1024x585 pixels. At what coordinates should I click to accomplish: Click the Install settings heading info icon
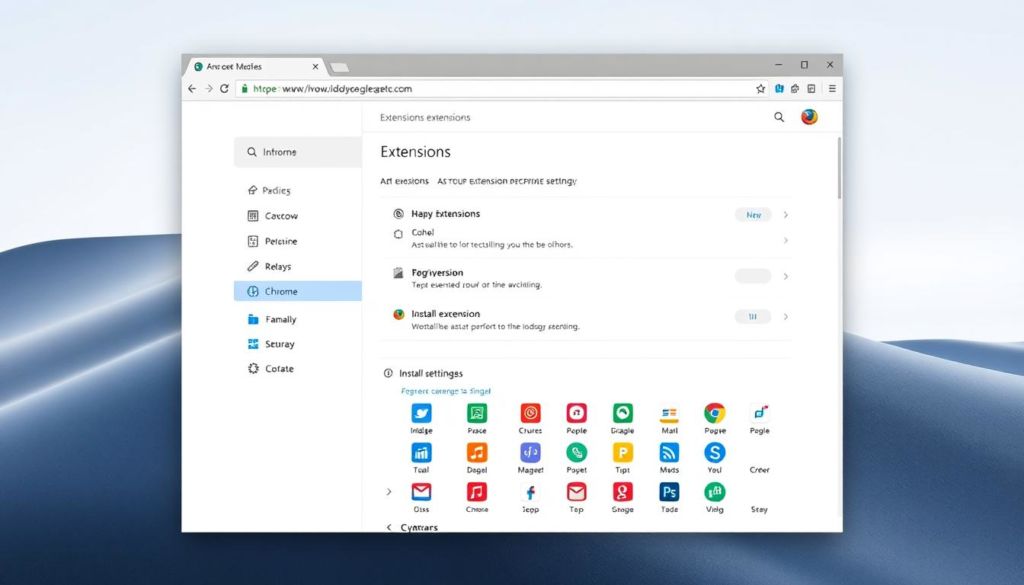(x=388, y=373)
